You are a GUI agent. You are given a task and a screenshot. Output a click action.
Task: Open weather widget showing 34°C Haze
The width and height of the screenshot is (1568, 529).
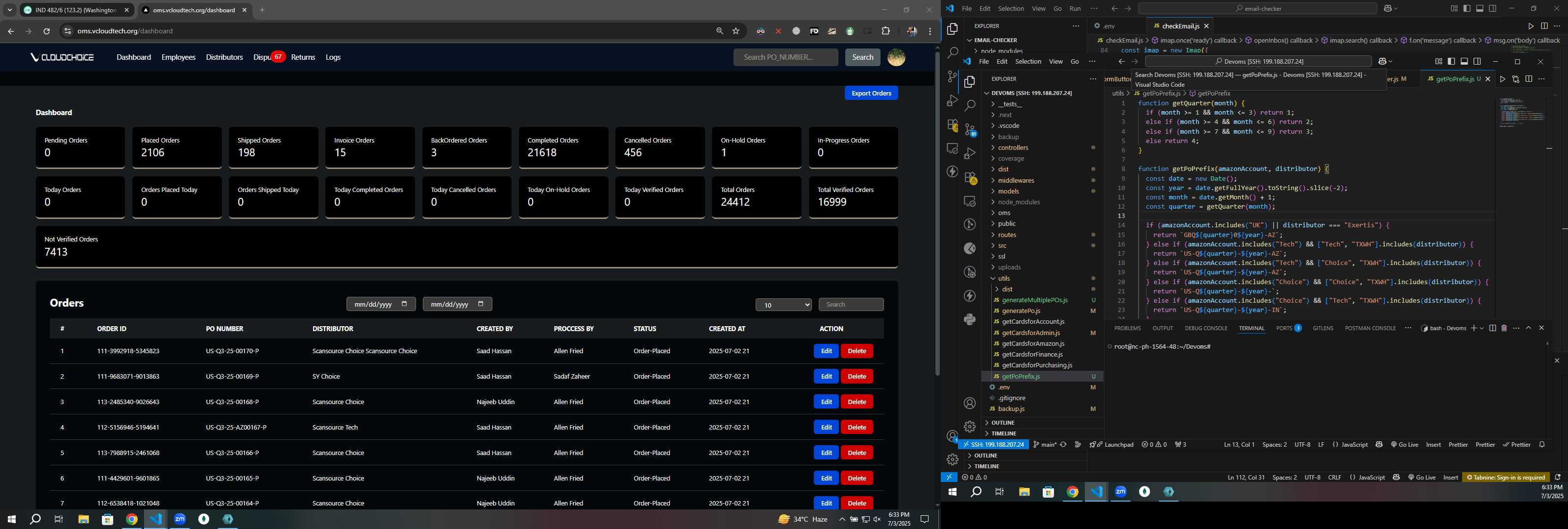(x=803, y=519)
